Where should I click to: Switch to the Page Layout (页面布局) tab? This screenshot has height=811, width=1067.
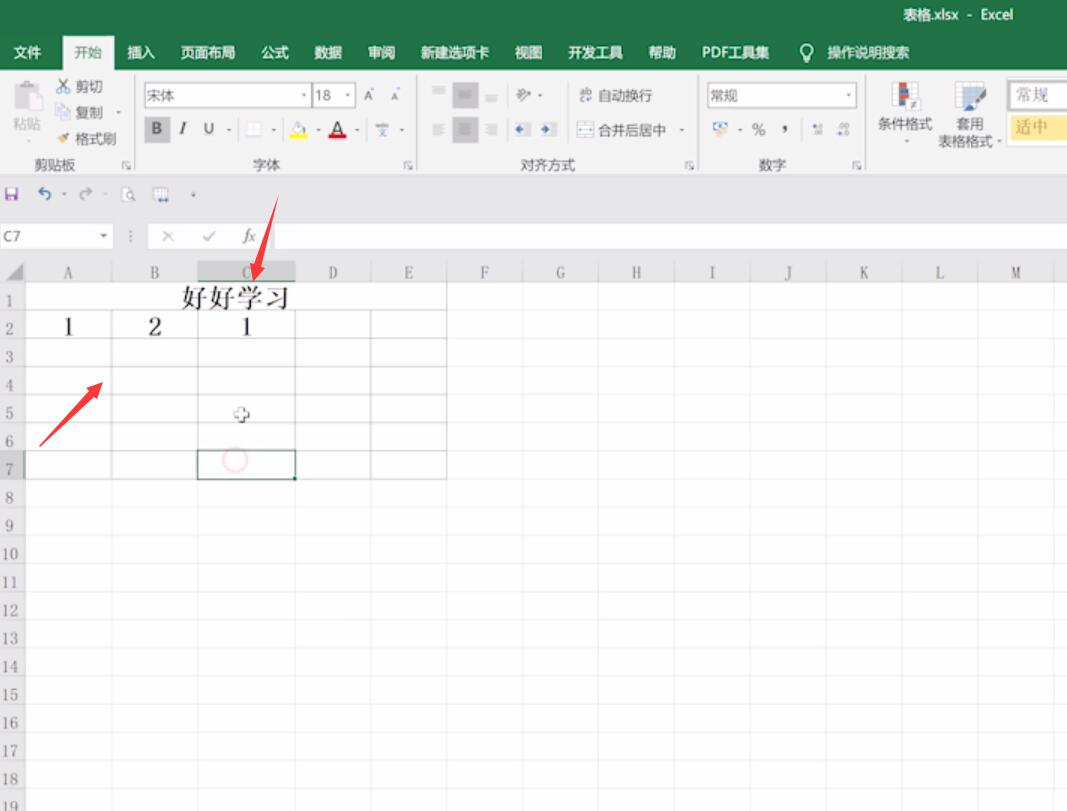[208, 52]
